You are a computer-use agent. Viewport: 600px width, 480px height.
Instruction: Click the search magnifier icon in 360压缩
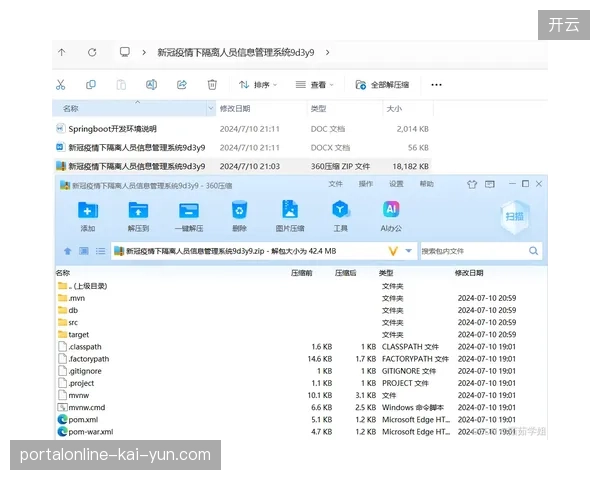[534, 251]
